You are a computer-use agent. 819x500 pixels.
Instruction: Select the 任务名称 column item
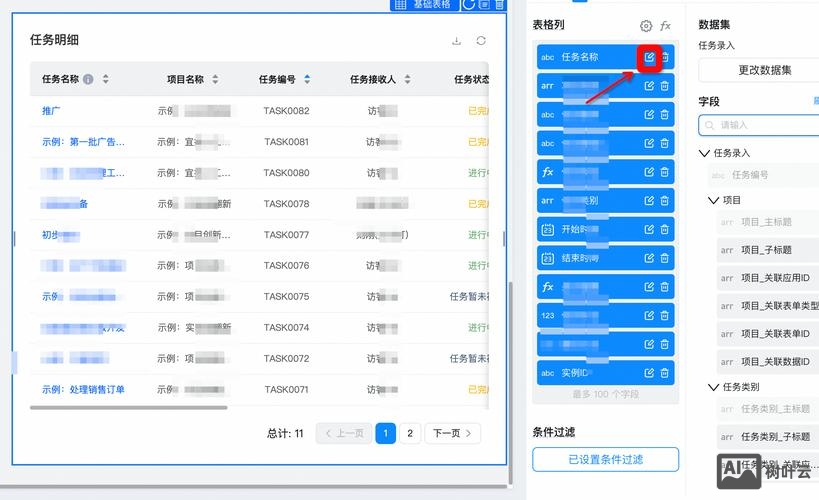click(605, 57)
